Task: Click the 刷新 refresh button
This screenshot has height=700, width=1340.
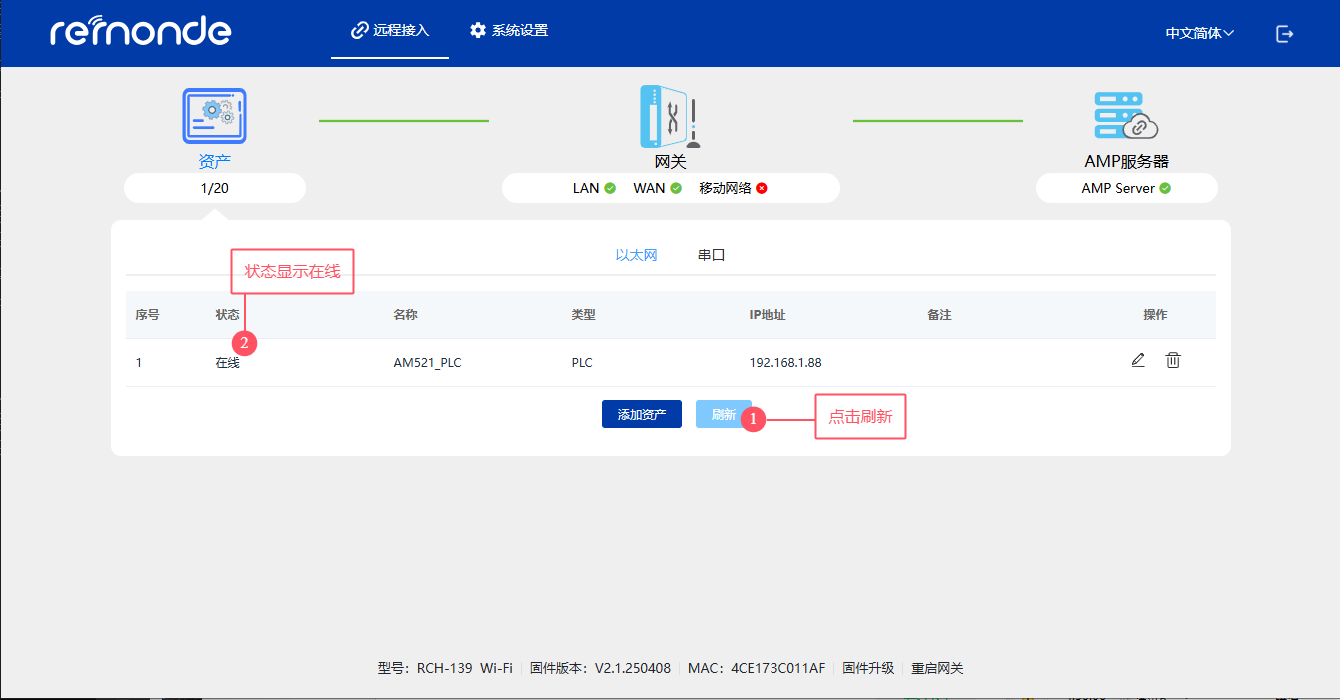Action: [x=724, y=414]
